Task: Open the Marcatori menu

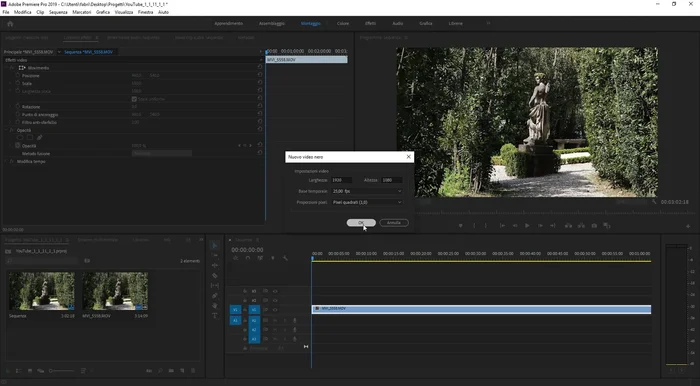Action: coord(82,12)
